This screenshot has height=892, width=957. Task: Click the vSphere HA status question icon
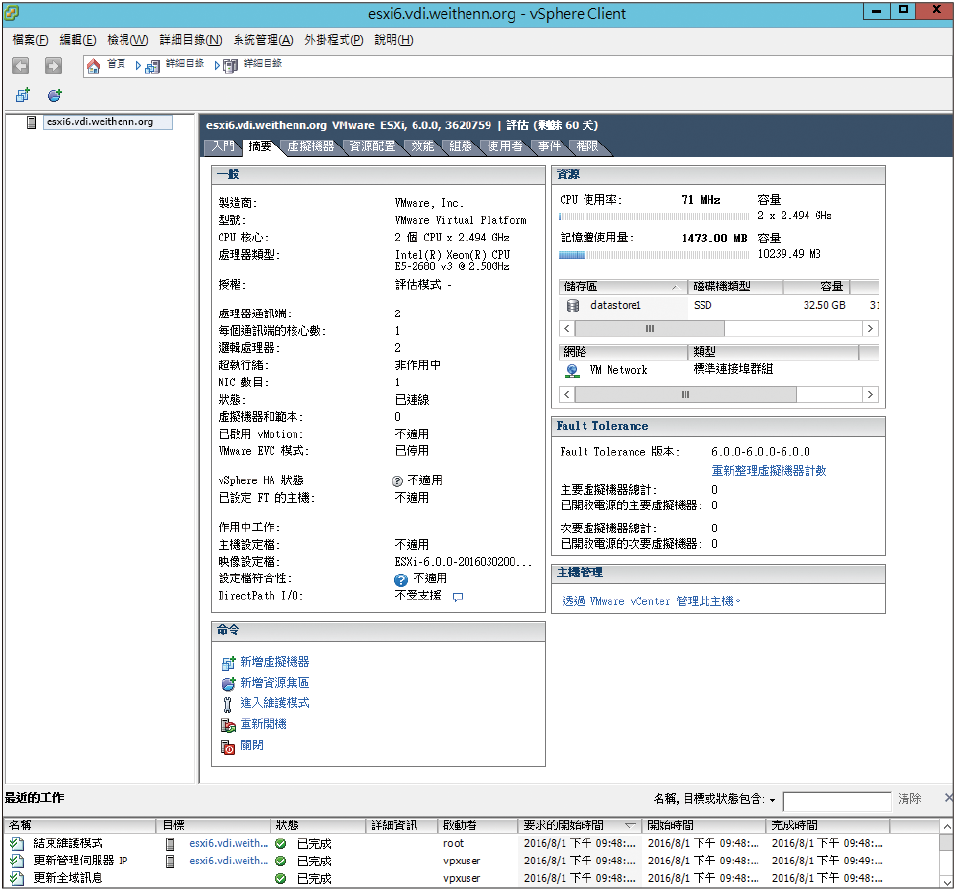(x=397, y=481)
